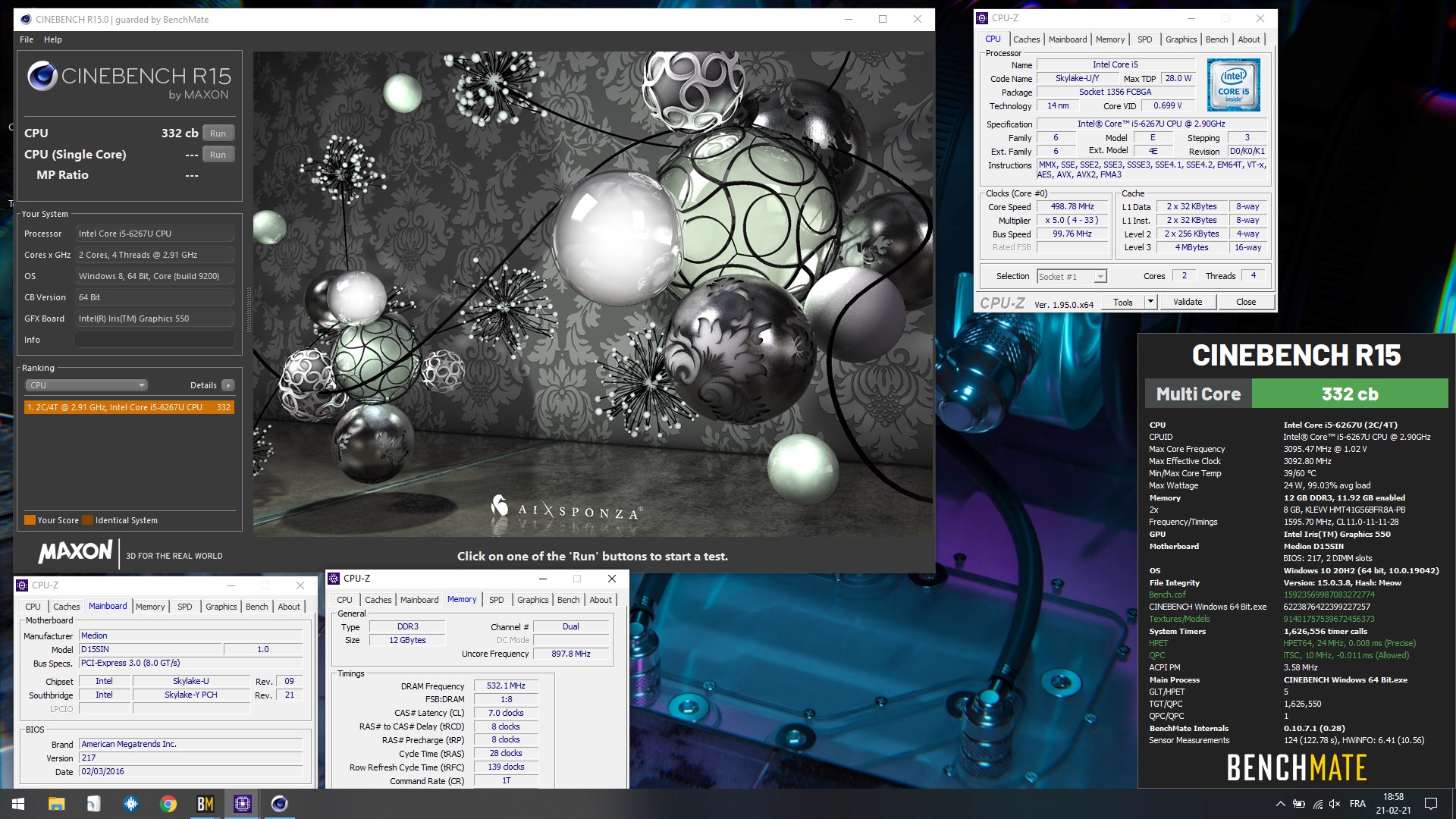Open the Socket #1 selection dropdown
1456x819 pixels.
[1072, 277]
